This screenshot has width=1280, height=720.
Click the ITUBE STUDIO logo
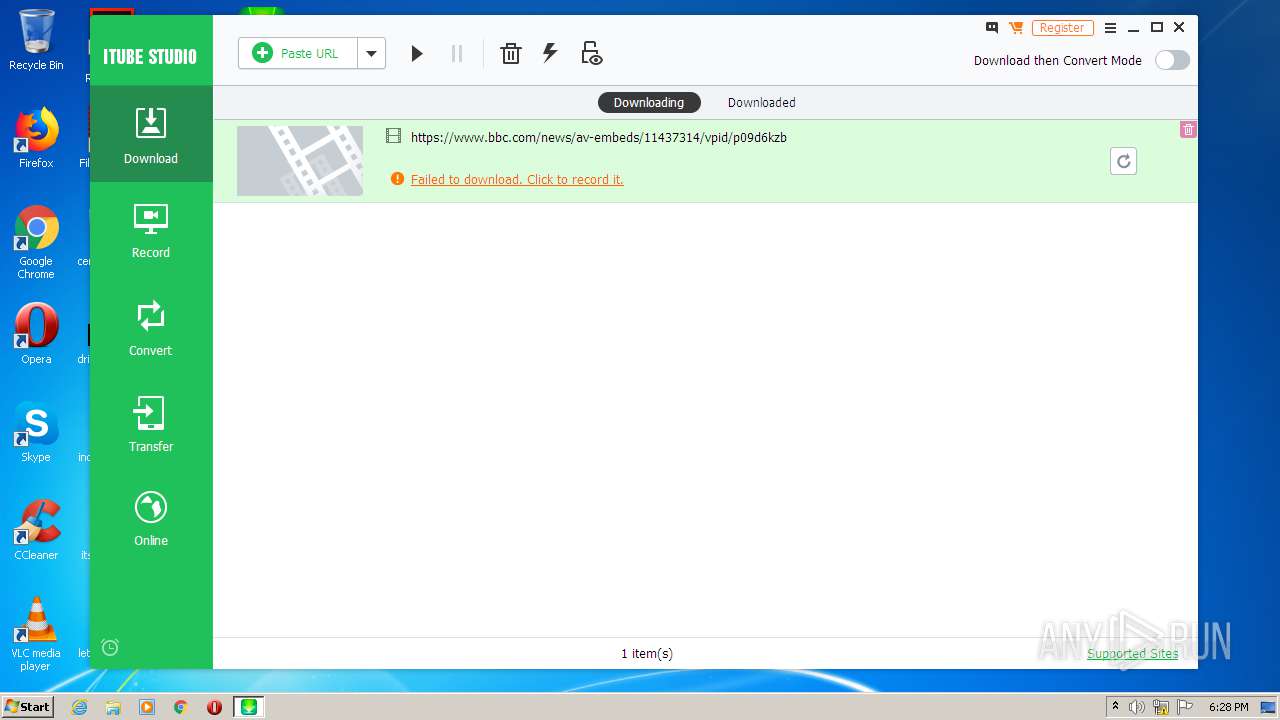click(150, 56)
